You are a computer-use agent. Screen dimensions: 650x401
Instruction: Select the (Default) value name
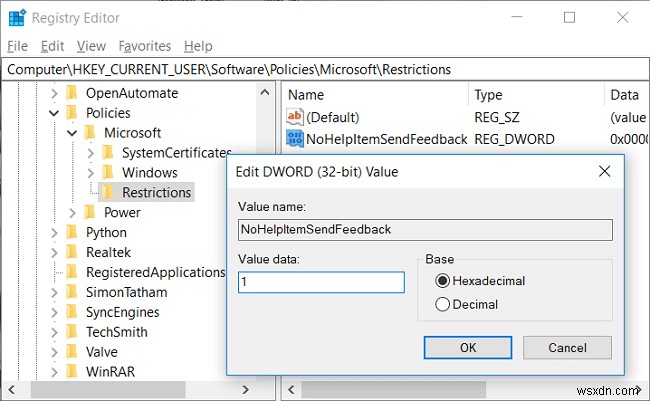pos(332,117)
